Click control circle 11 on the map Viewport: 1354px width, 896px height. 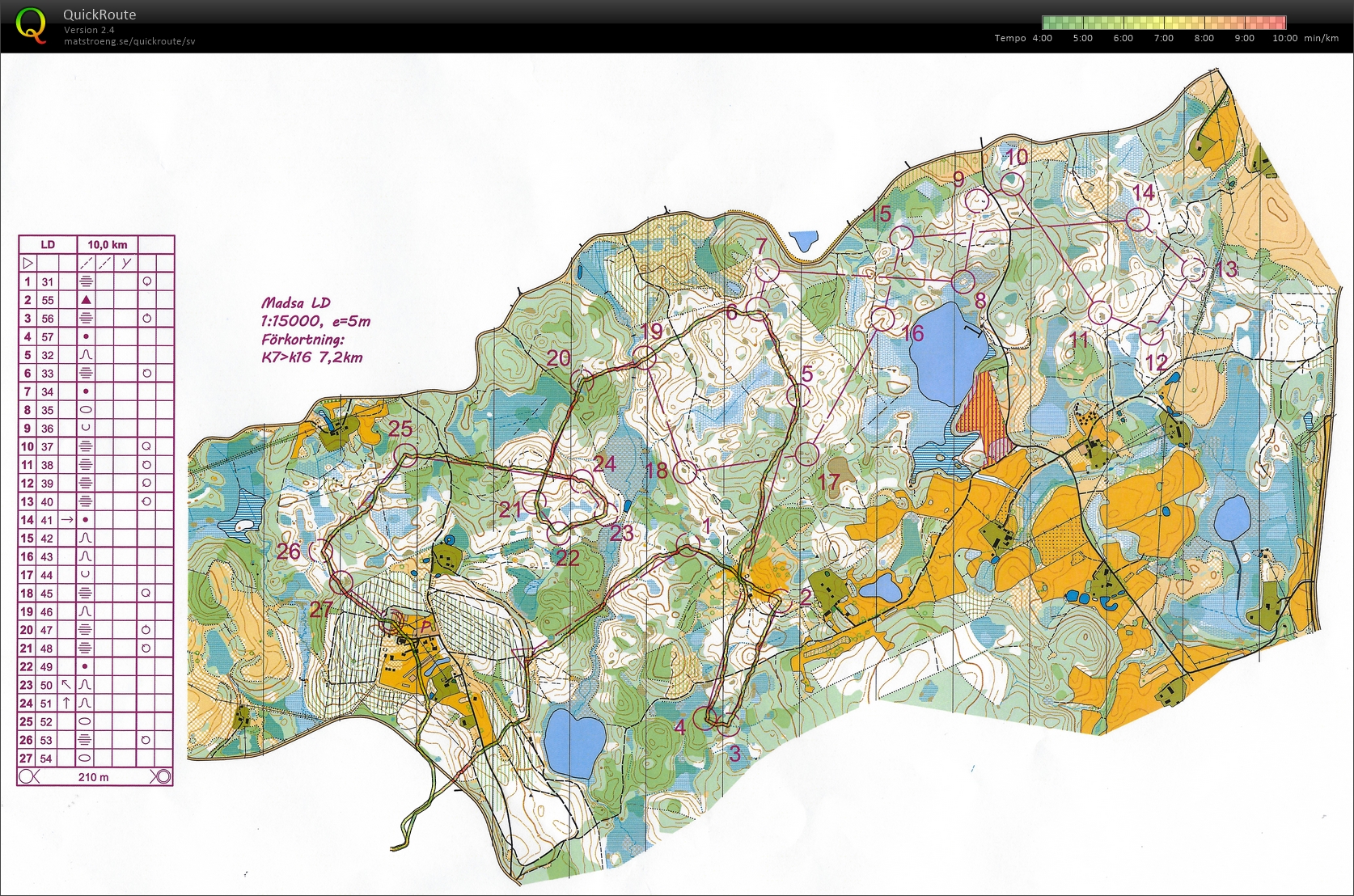(1100, 312)
